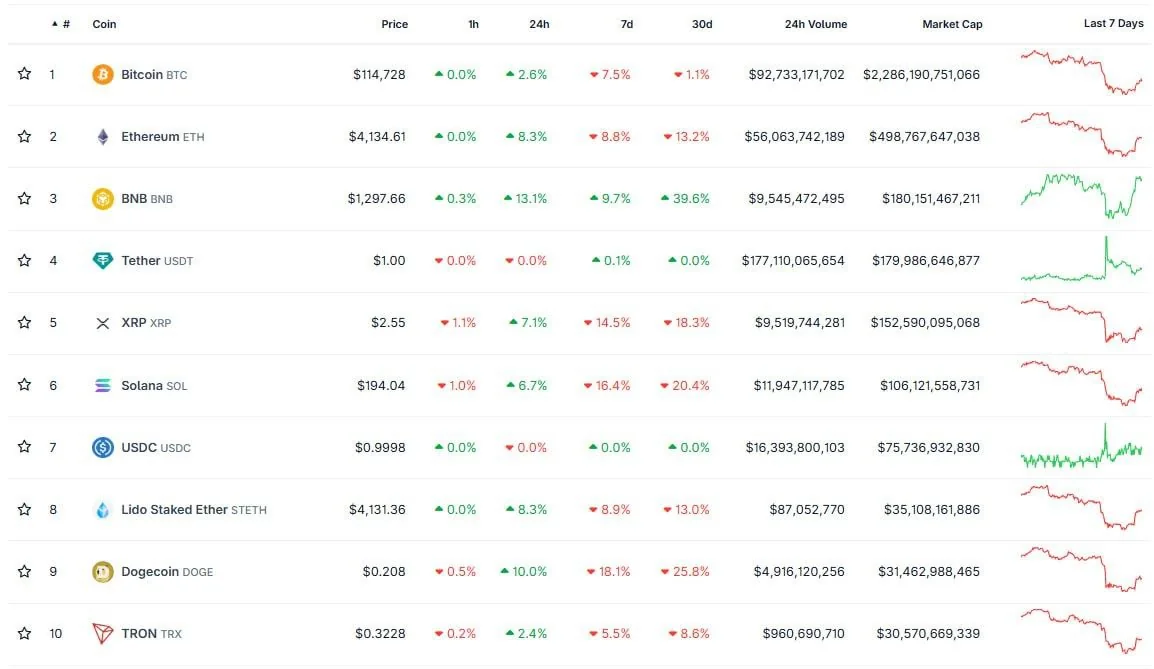Open BNB last 7 days sparkline chart

pyautogui.click(x=1081, y=196)
